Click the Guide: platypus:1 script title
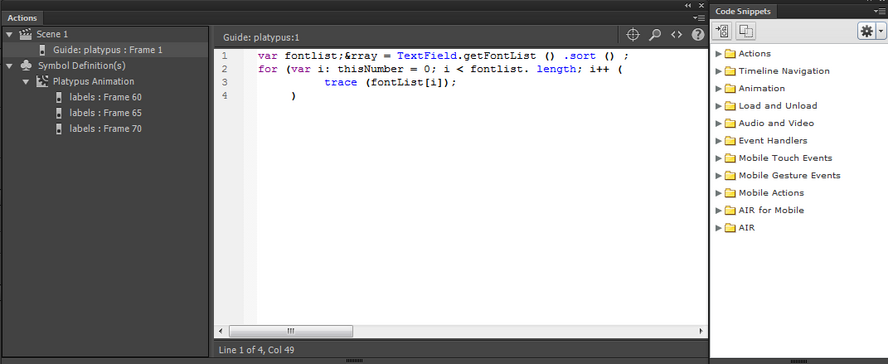Screen dimensions: 888x364 261,37
